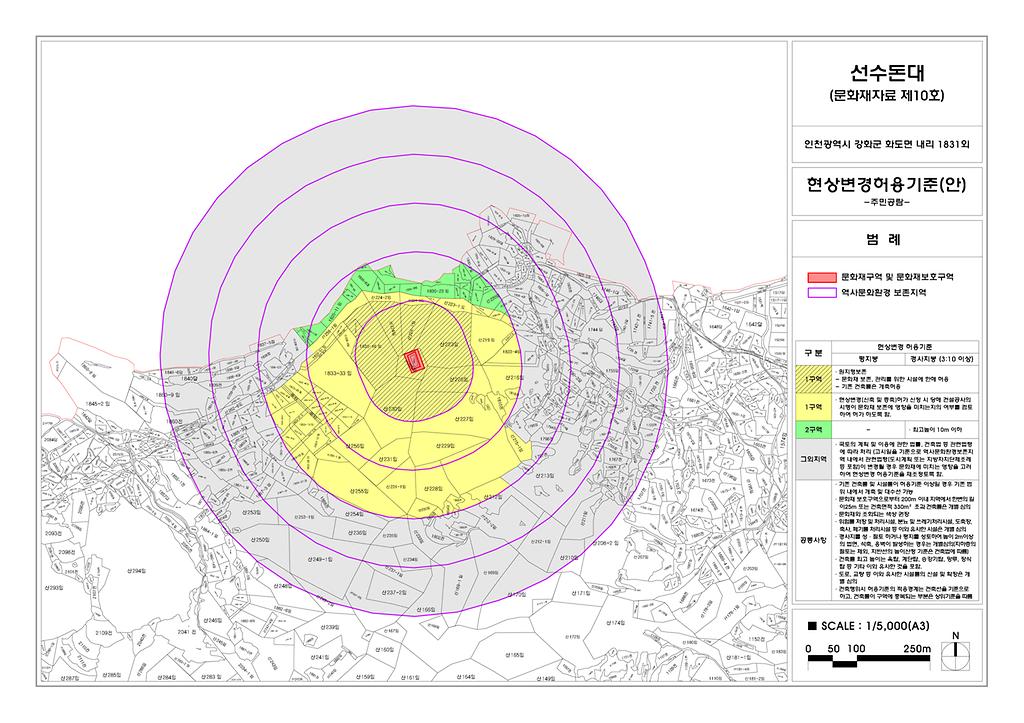Click the red legend swatch for 문화재구역
The width and height of the screenshot is (1024, 723).
pos(822,275)
